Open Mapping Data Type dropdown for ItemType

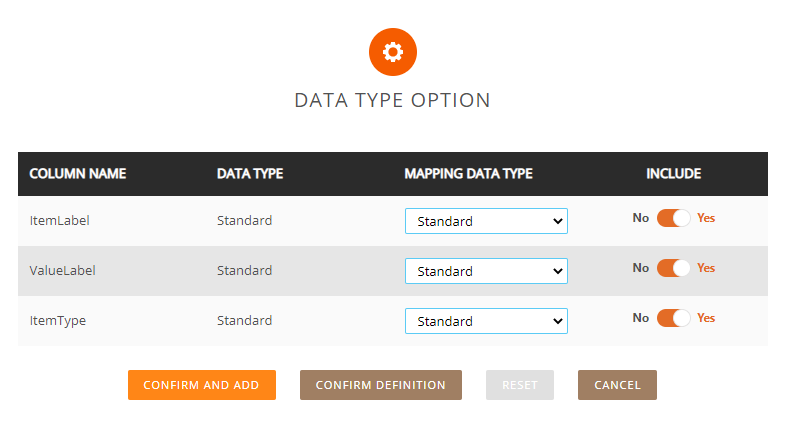pyautogui.click(x=486, y=321)
